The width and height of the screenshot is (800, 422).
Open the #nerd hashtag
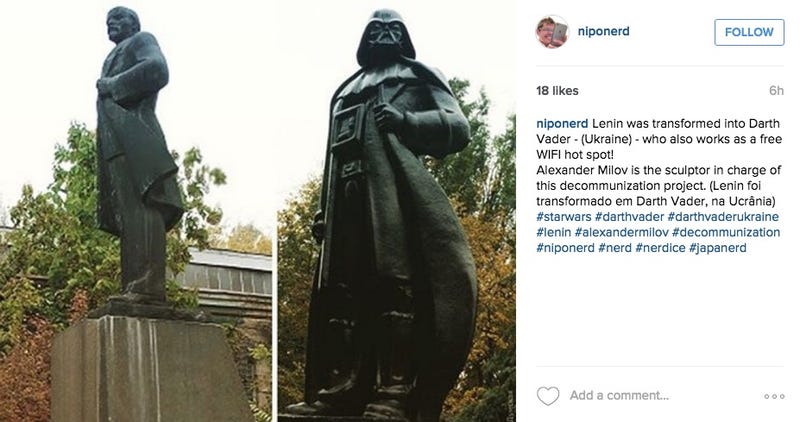pyautogui.click(x=615, y=248)
